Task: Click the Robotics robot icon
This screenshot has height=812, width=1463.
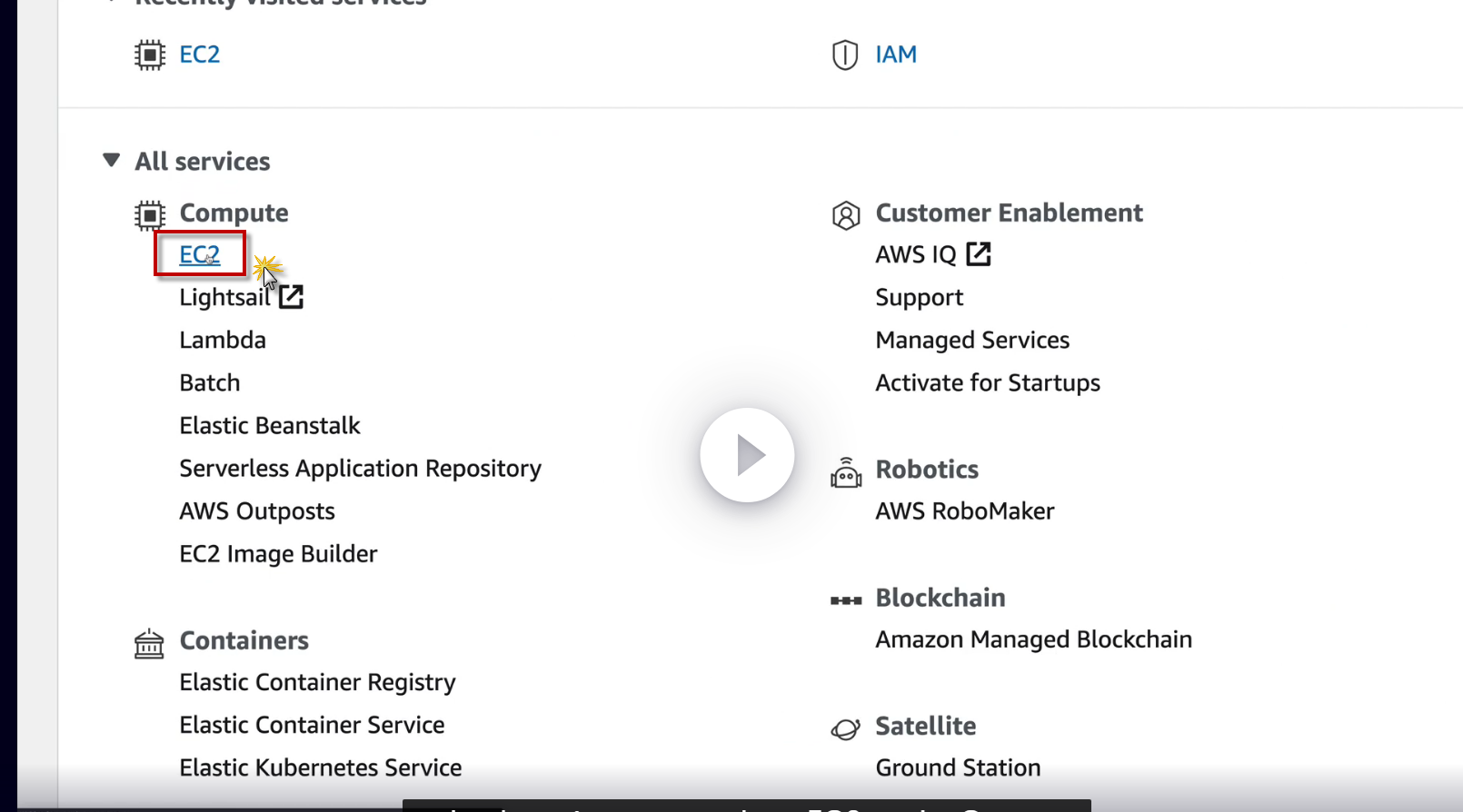Action: pos(846,472)
